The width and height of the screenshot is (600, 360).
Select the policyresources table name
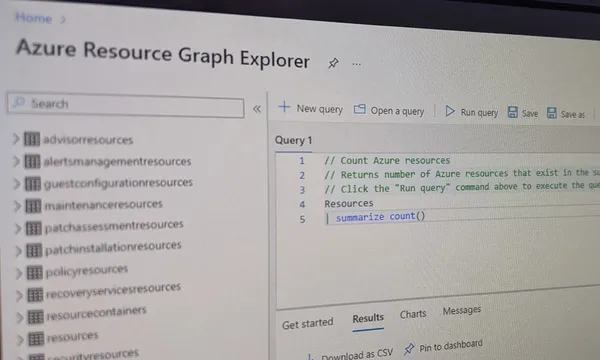[87, 271]
